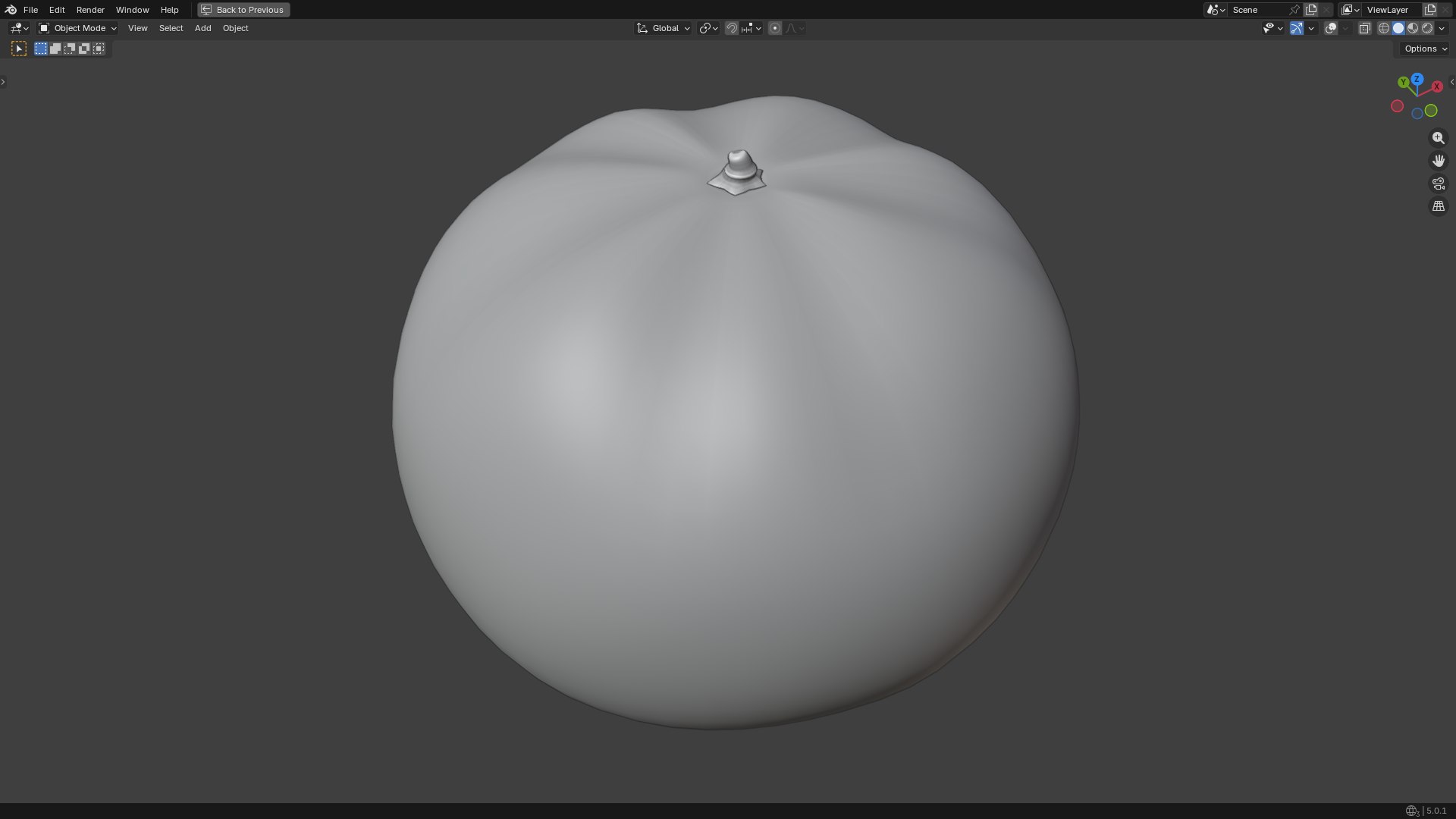Open viewport shading options arrow

point(1442,28)
